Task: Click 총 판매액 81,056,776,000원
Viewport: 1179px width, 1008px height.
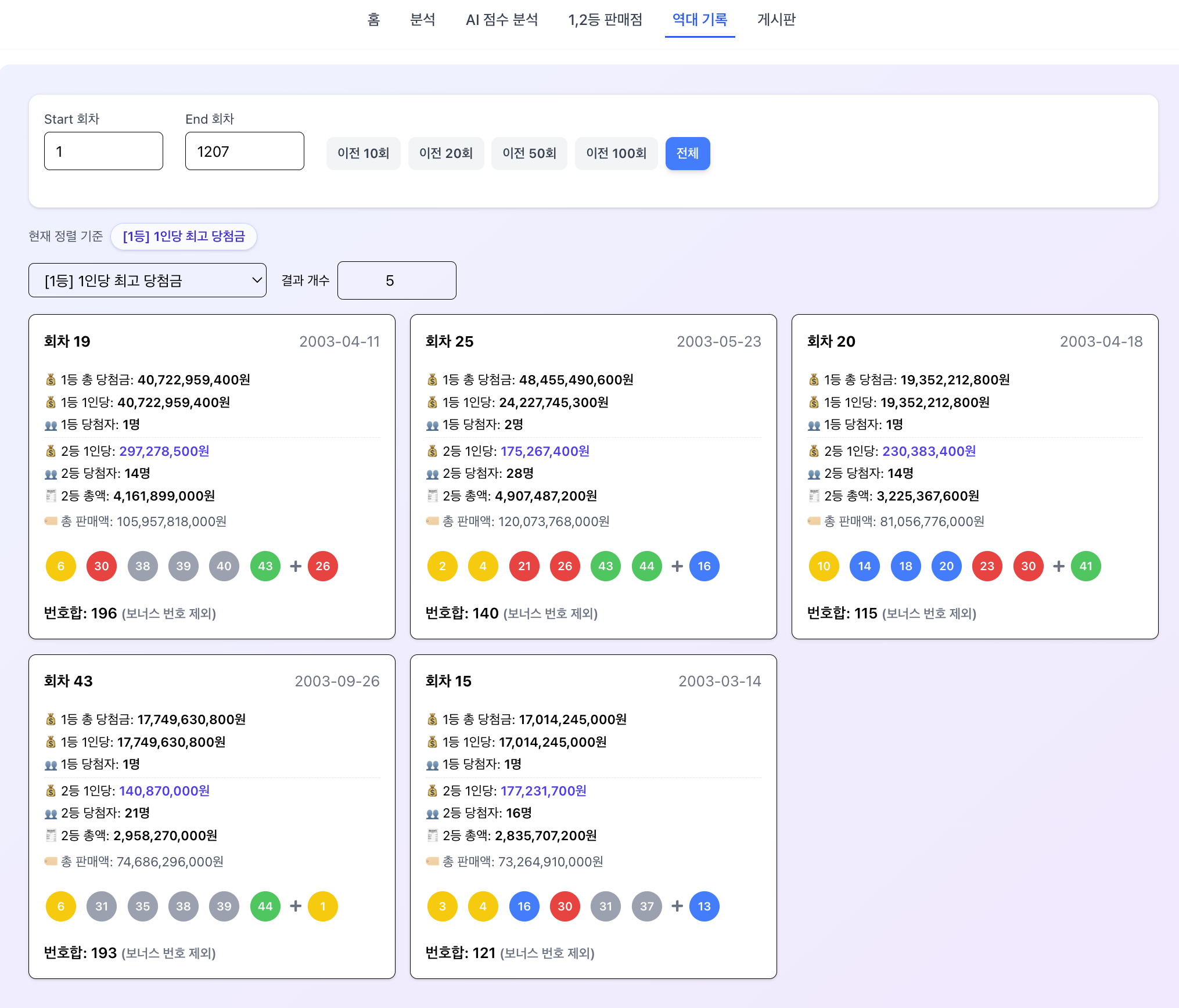Action: (904, 521)
